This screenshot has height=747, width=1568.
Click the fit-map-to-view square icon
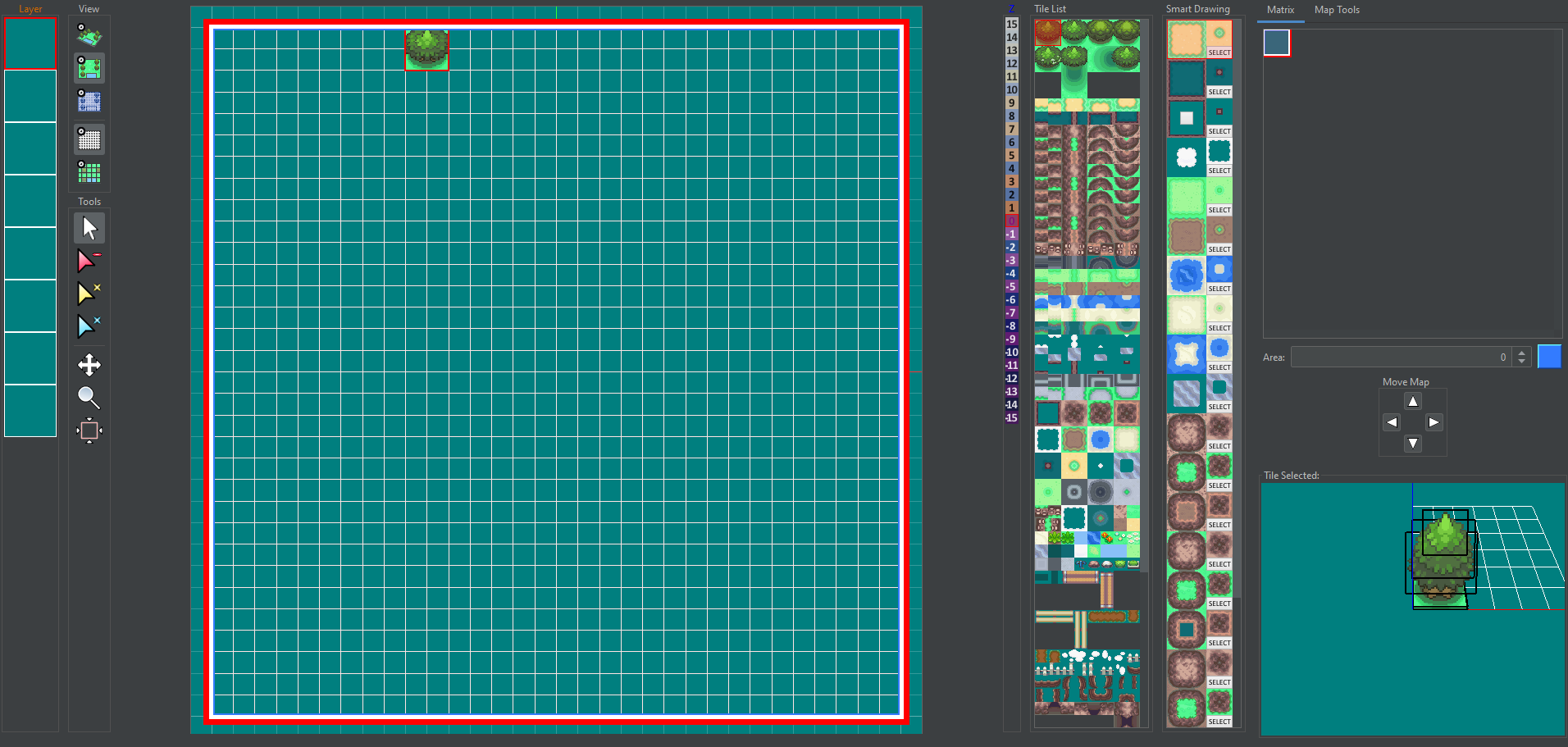pos(89,430)
